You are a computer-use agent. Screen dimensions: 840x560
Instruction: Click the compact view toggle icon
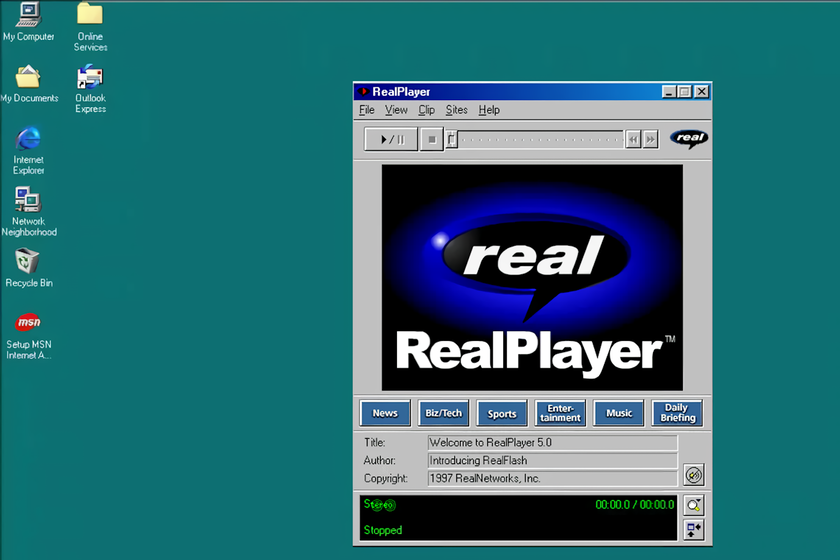pos(694,530)
